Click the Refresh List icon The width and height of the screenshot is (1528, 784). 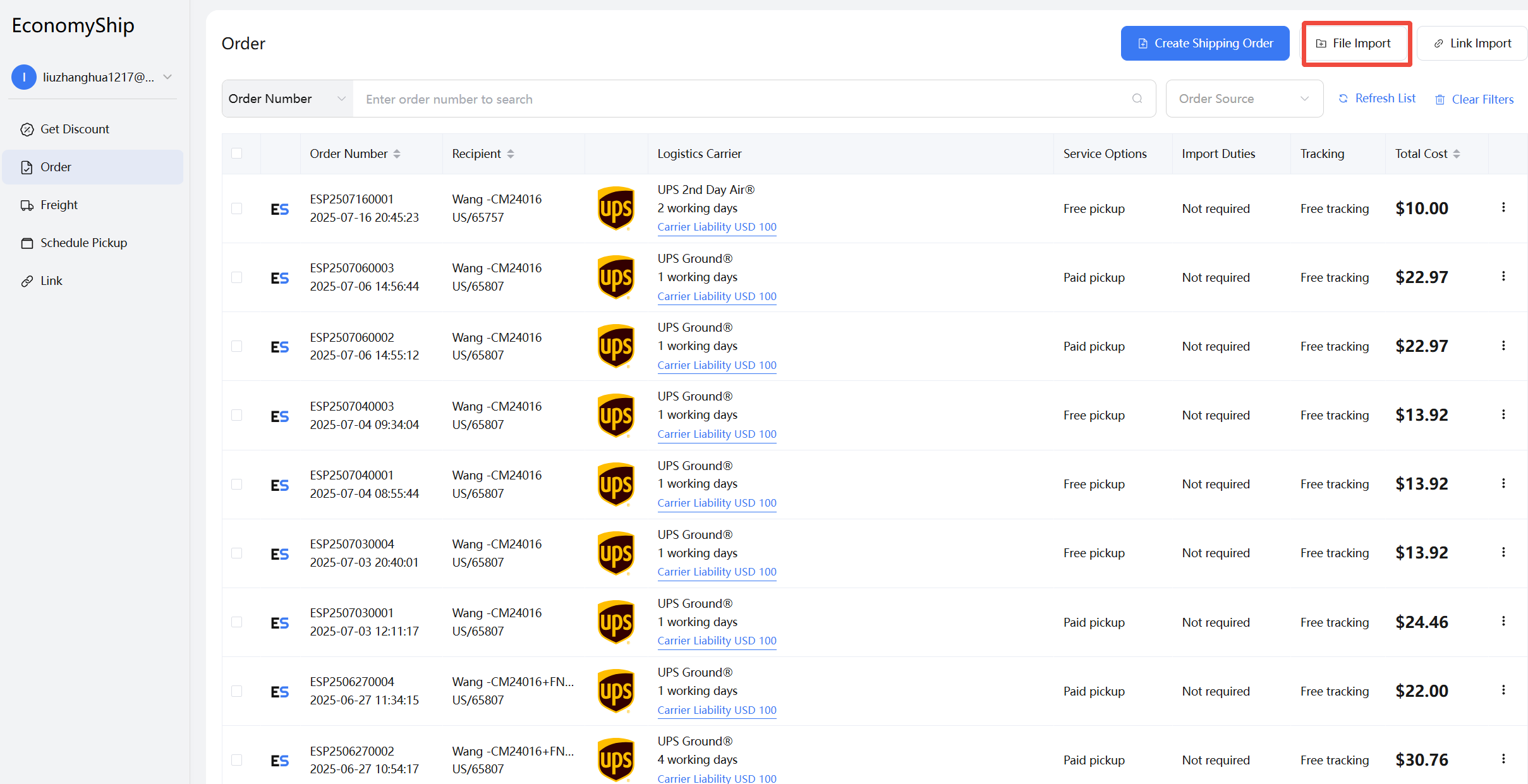tap(1343, 99)
